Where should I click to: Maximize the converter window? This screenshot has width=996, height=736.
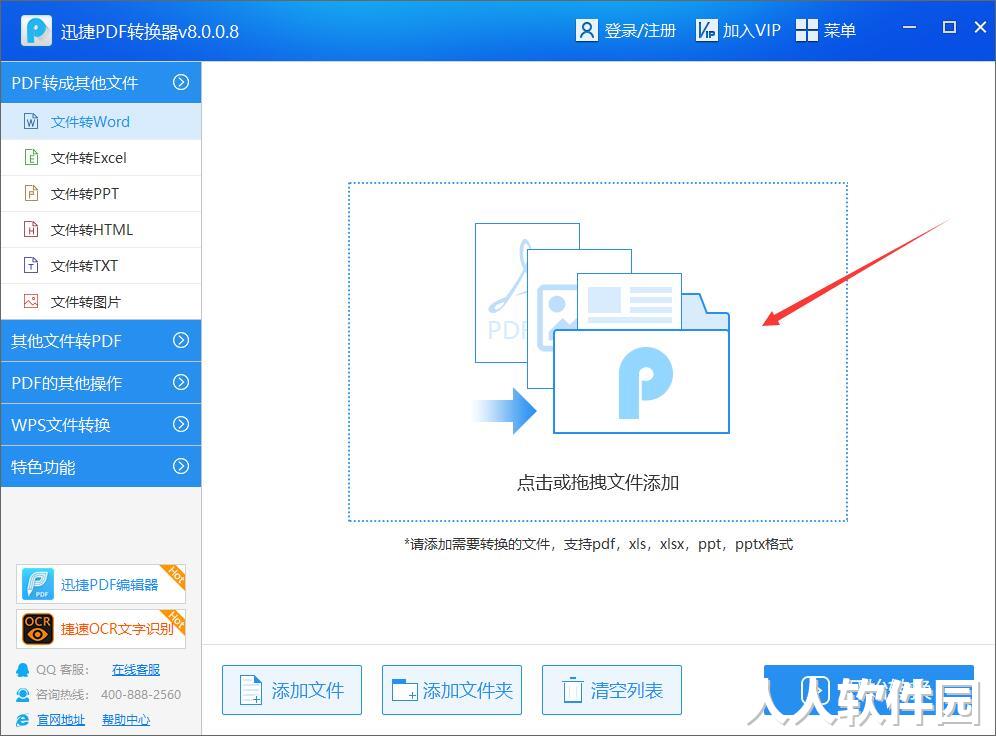[949, 27]
